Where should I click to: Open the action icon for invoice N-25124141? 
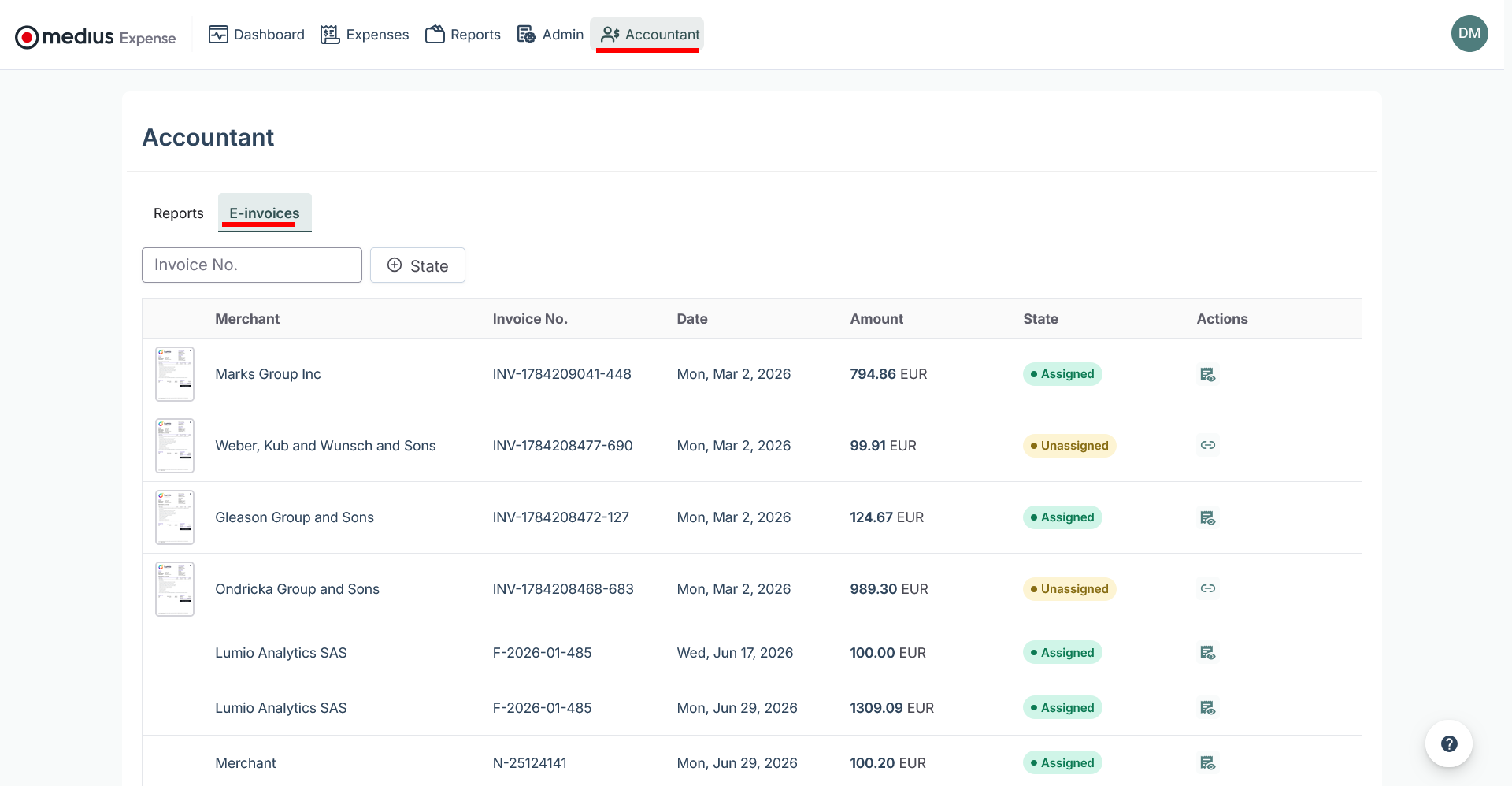click(1207, 762)
